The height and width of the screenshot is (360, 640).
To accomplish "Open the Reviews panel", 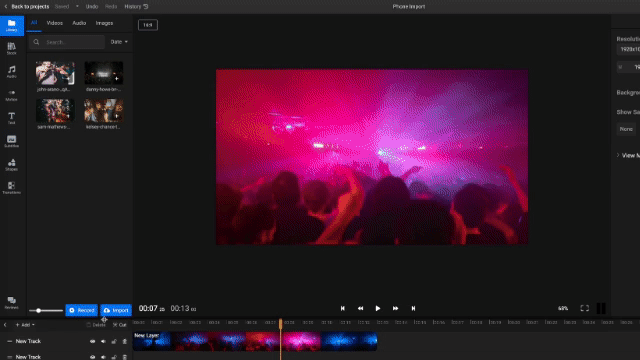I will pyautogui.click(x=11, y=303).
